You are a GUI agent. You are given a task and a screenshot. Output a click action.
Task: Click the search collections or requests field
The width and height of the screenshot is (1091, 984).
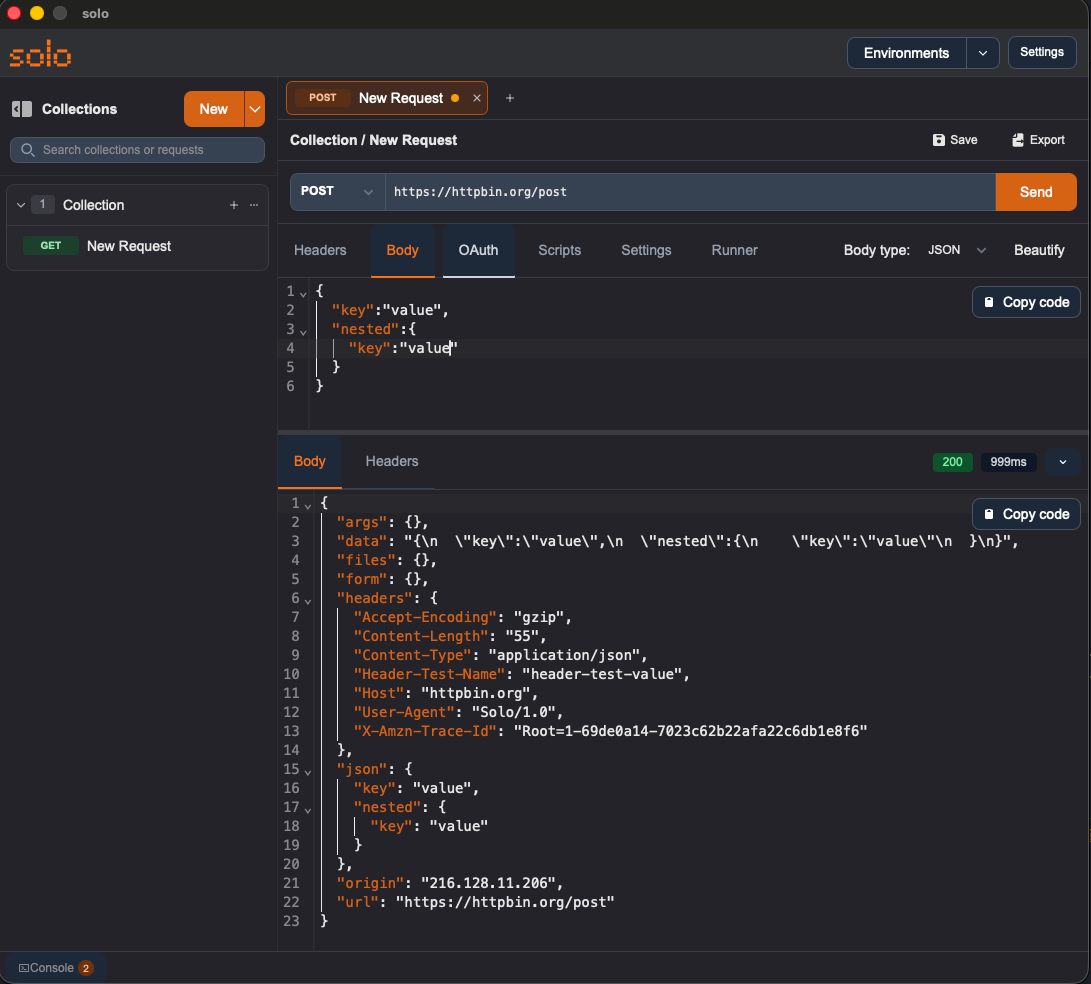[137, 149]
